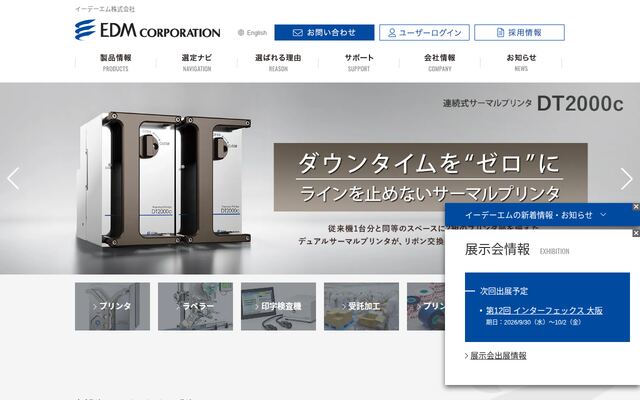Click the 展示会情報 EXHIBITION heading

[517, 249]
